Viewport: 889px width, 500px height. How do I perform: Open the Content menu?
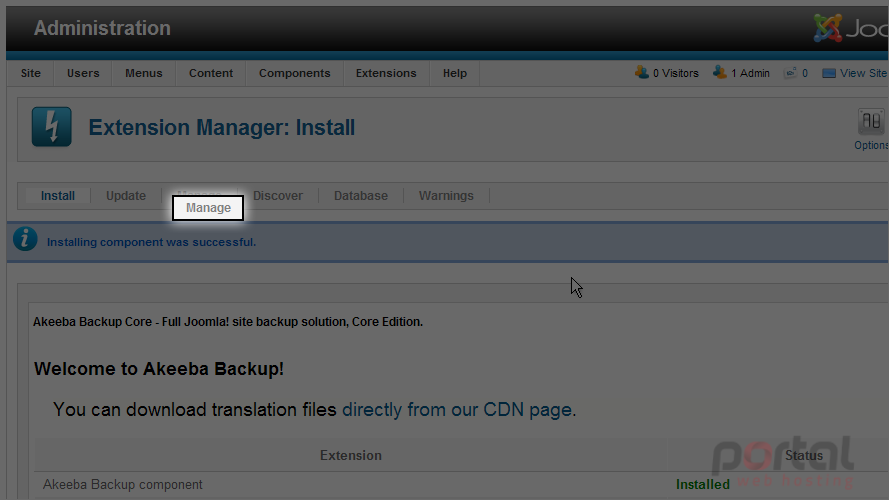(210, 73)
